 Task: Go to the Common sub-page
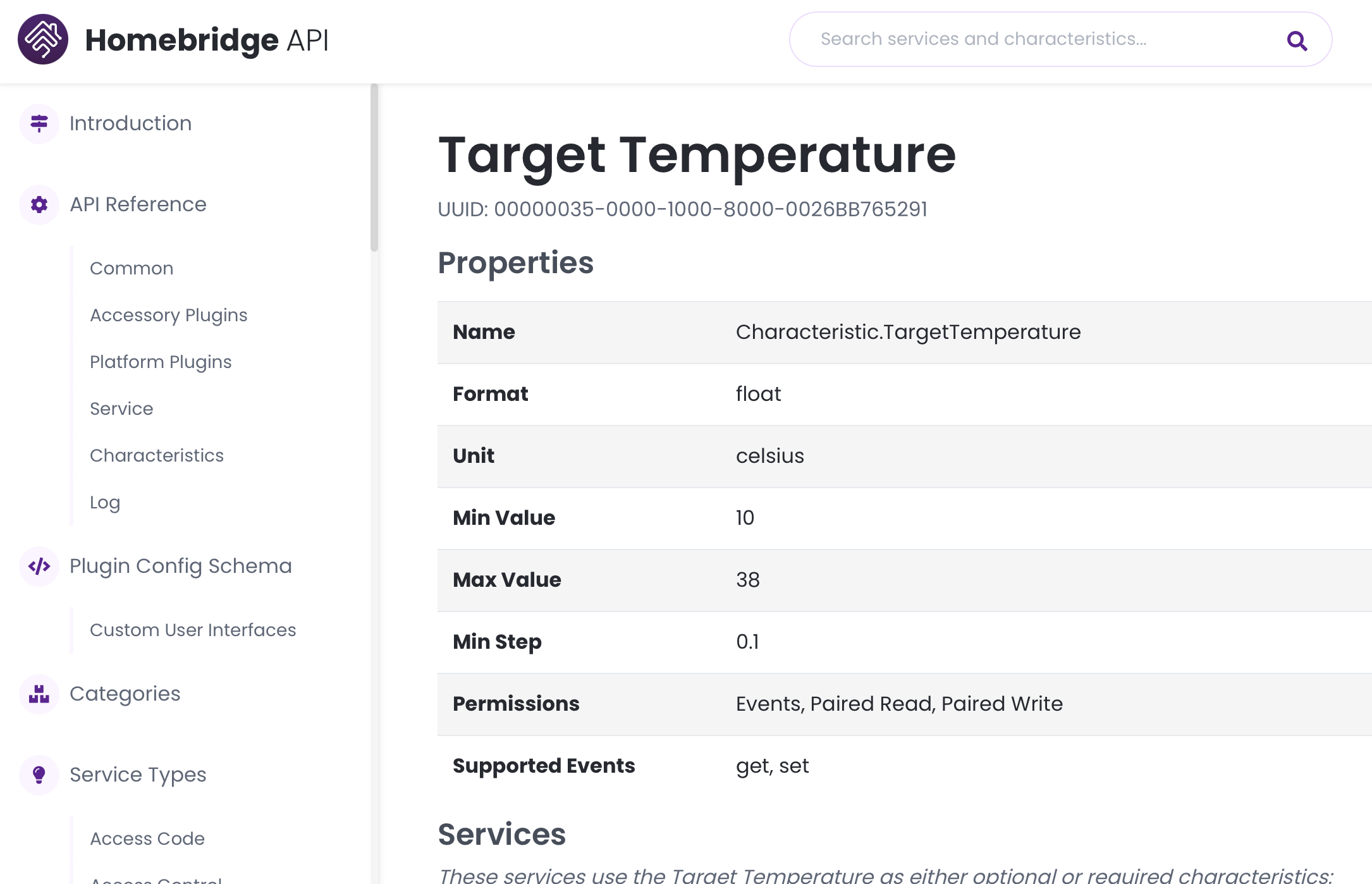(132, 268)
